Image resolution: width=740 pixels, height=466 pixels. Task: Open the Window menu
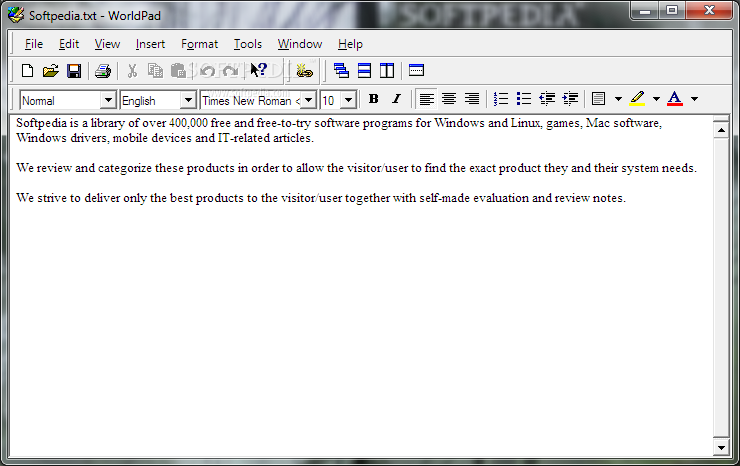point(300,44)
